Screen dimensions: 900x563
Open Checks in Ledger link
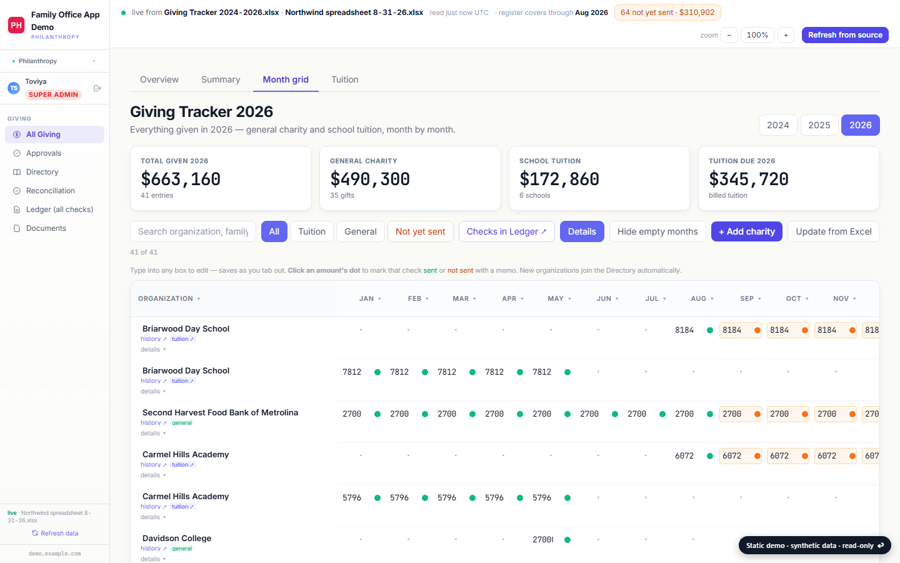506,231
